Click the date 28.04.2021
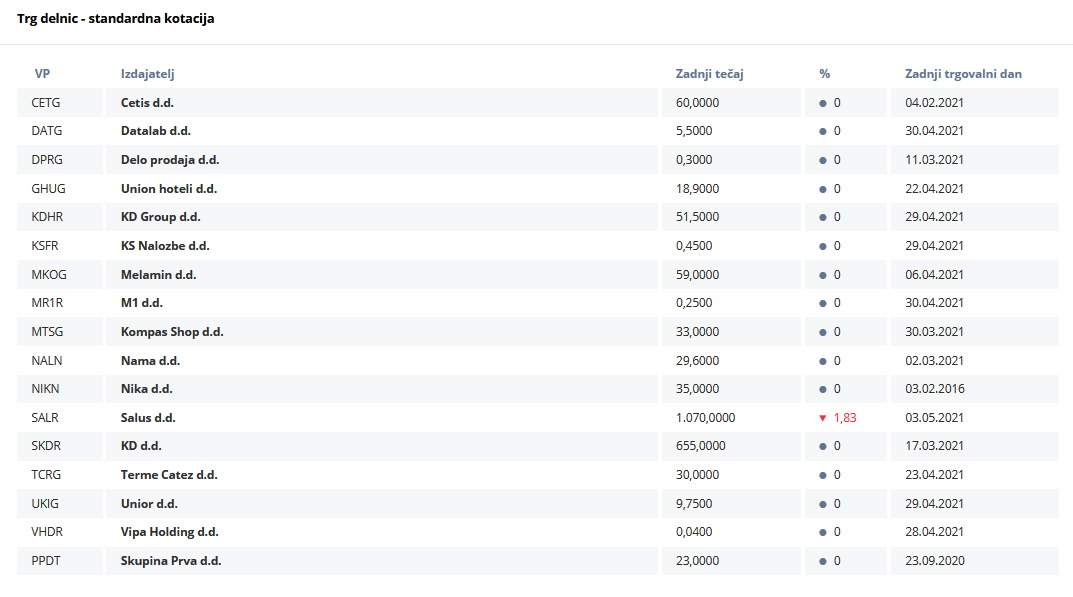The width and height of the screenshot is (1073, 597). [934, 532]
